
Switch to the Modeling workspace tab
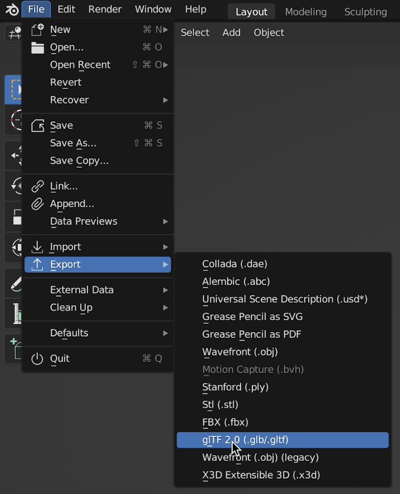[306, 12]
